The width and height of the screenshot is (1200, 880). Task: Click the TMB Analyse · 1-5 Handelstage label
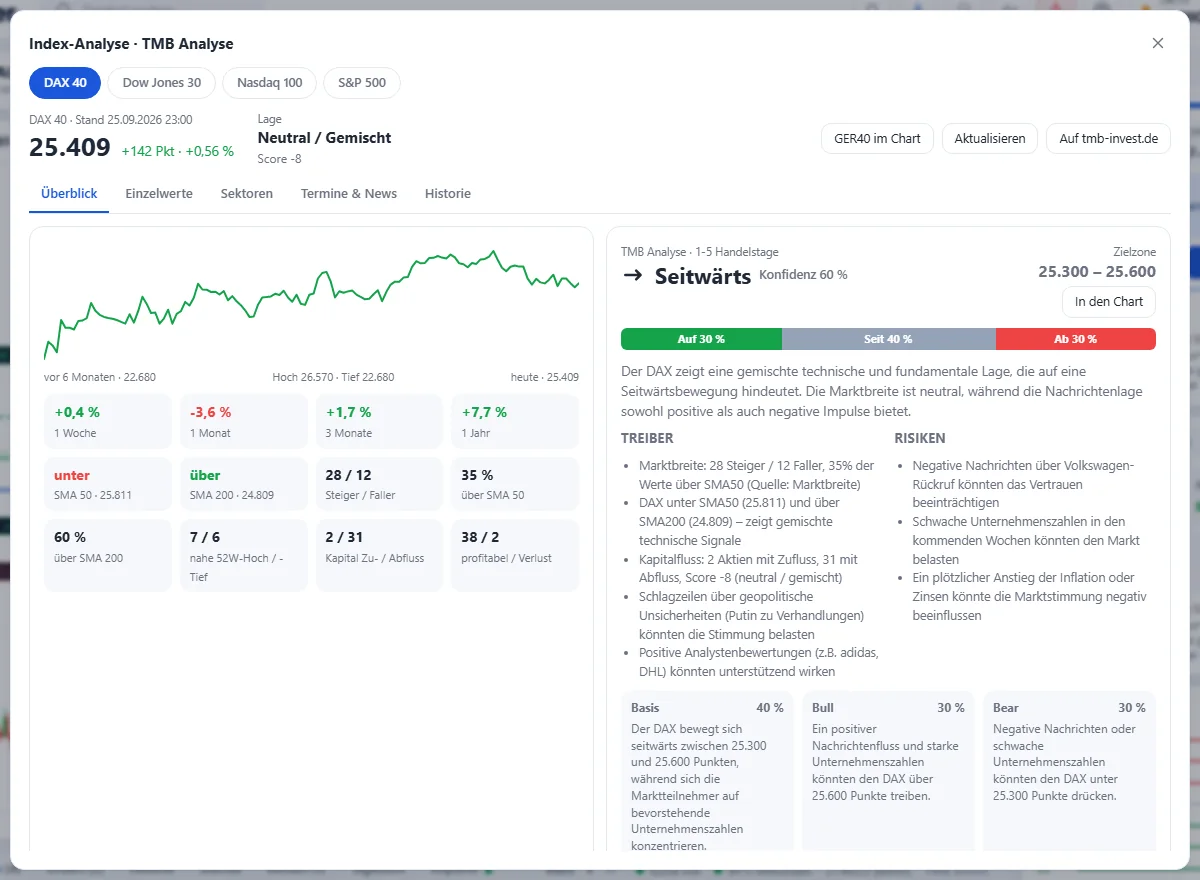point(700,252)
